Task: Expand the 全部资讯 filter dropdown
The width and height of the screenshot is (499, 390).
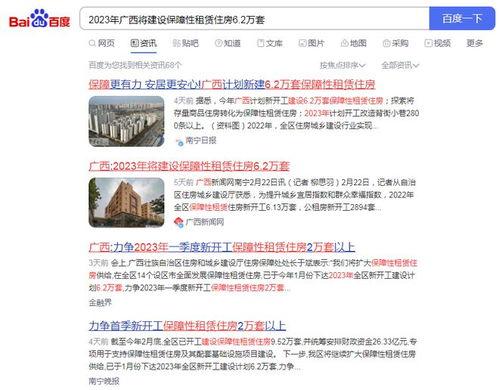Action: (400, 65)
